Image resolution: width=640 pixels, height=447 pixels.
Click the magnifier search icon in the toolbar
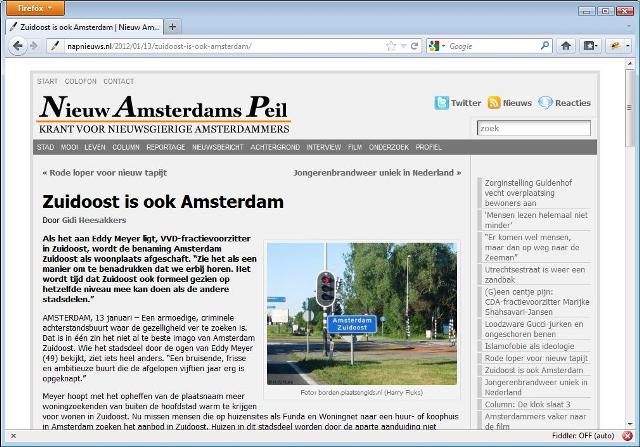pyautogui.click(x=545, y=46)
